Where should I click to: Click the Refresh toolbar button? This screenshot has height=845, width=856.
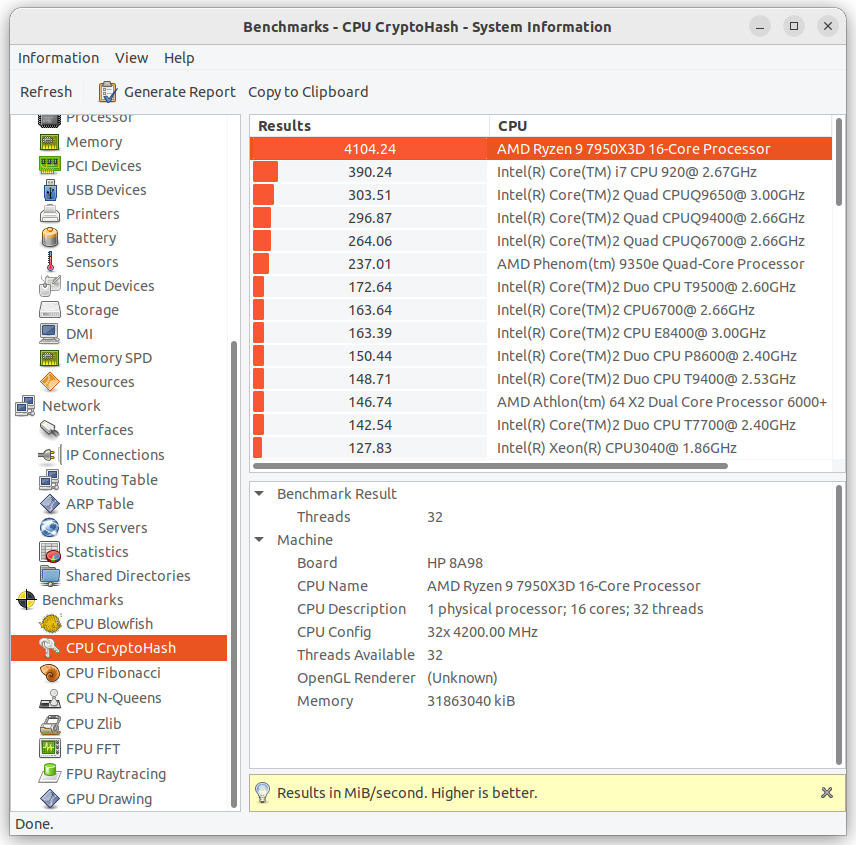pyautogui.click(x=46, y=92)
